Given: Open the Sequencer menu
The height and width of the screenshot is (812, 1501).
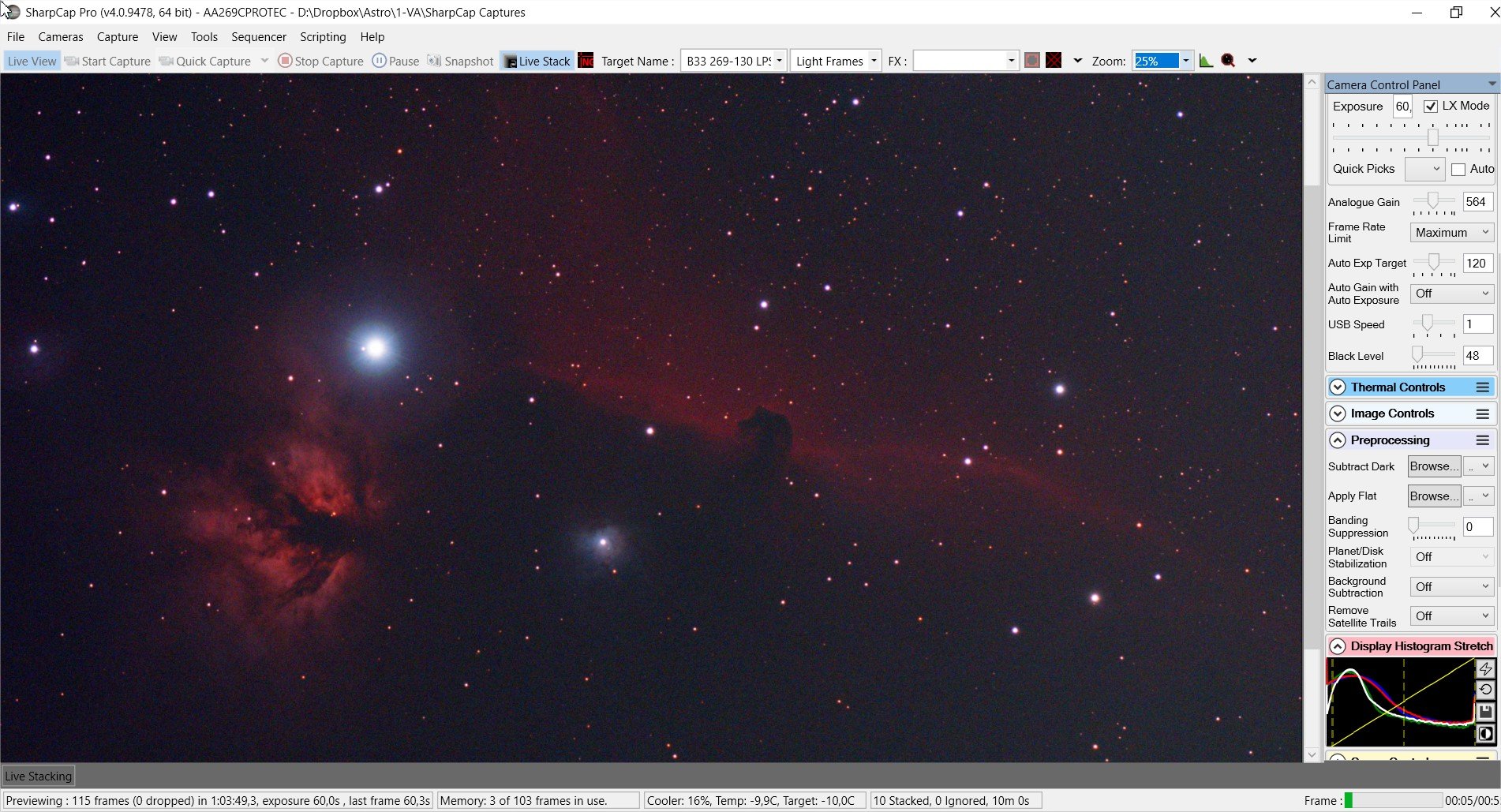Looking at the screenshot, I should (259, 36).
